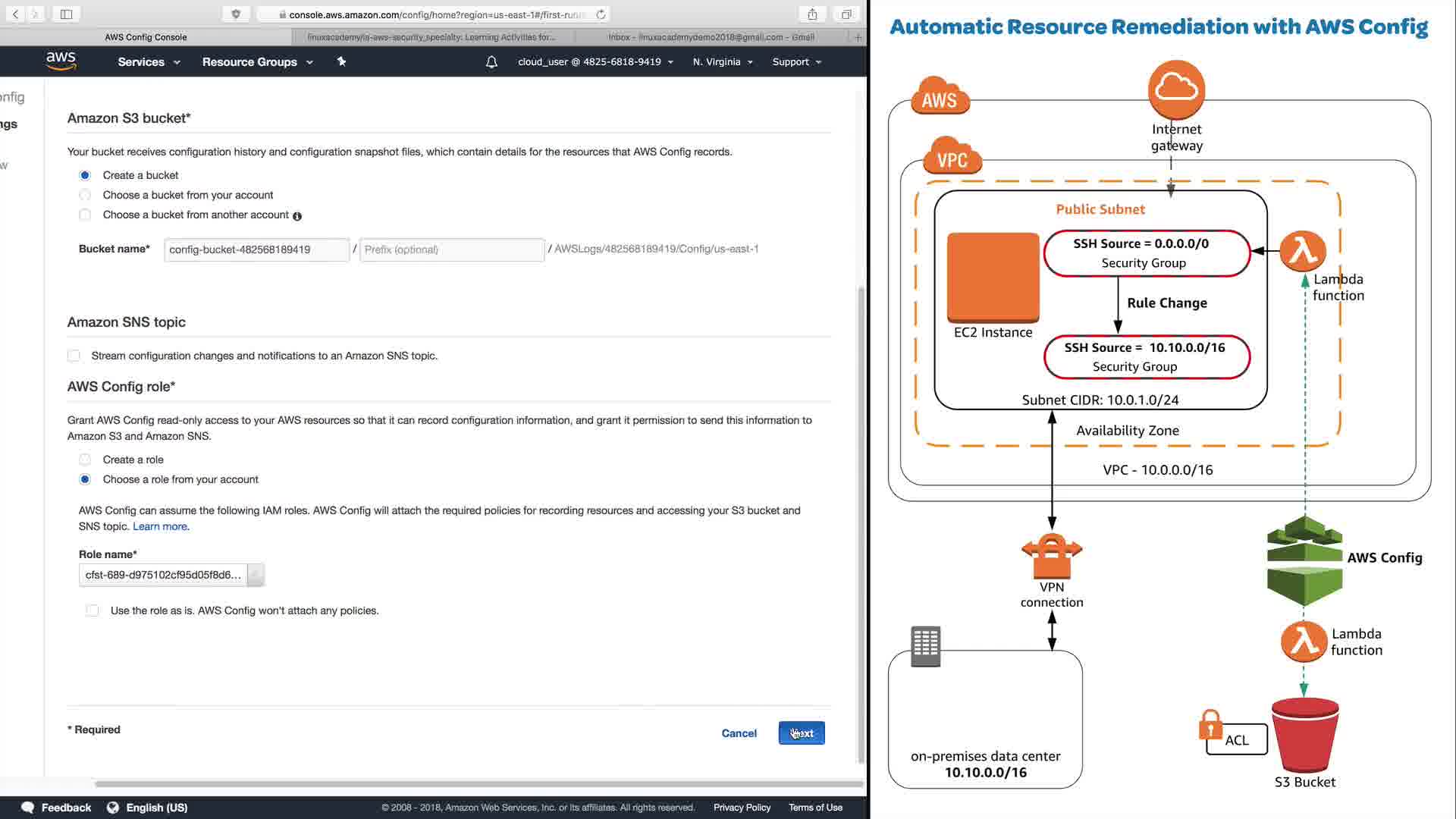Enable Stream configuration changes to SNS checkbox
1456x819 pixels.
click(74, 356)
